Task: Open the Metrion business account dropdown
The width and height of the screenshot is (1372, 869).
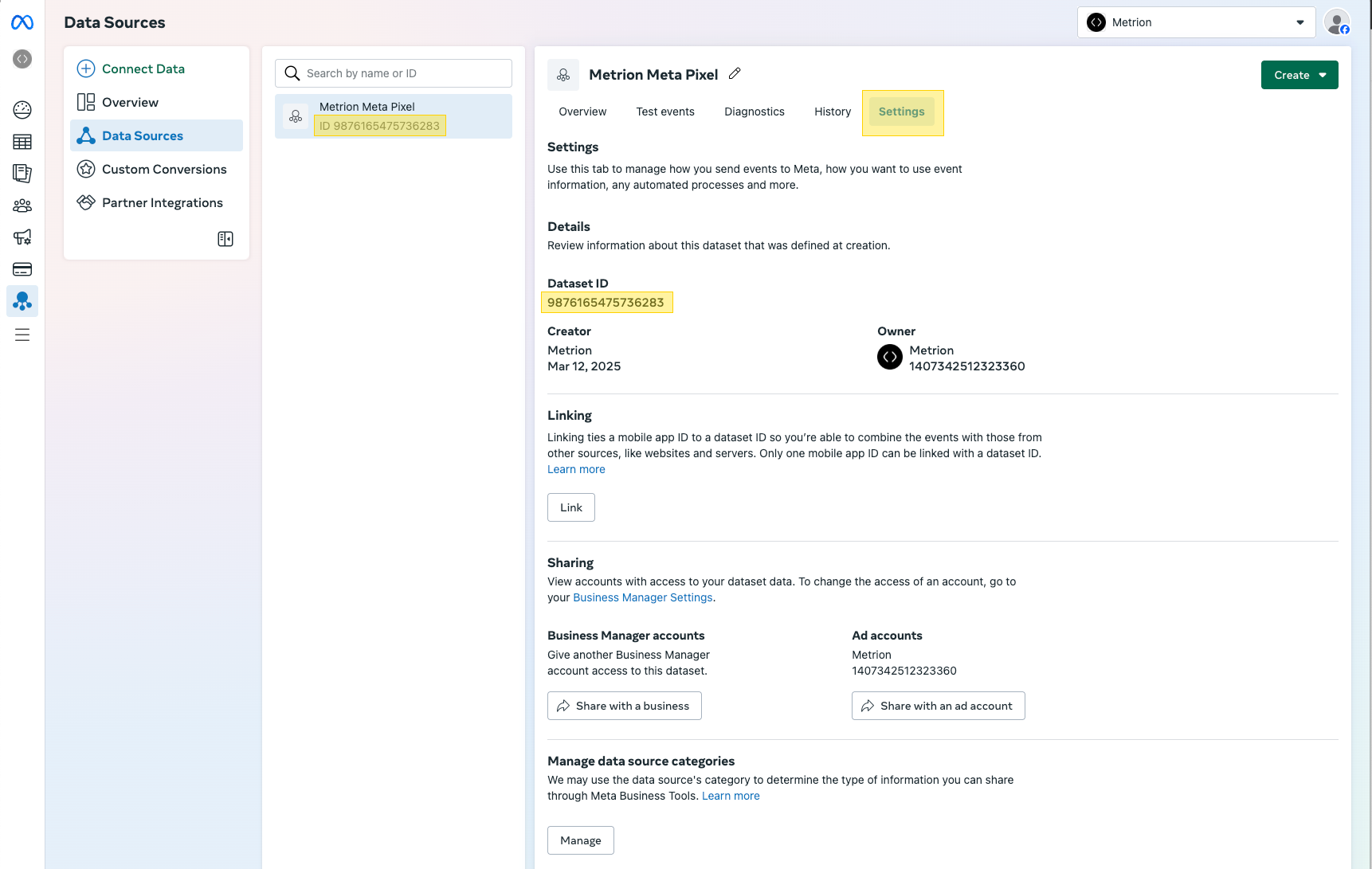Action: pyautogui.click(x=1196, y=22)
